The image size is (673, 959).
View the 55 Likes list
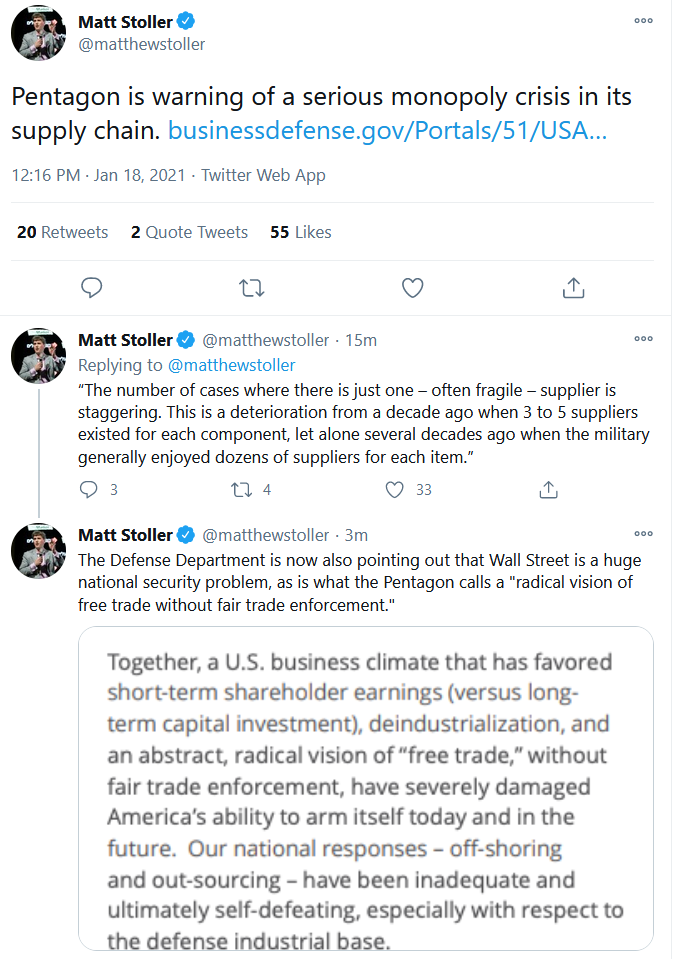300,232
